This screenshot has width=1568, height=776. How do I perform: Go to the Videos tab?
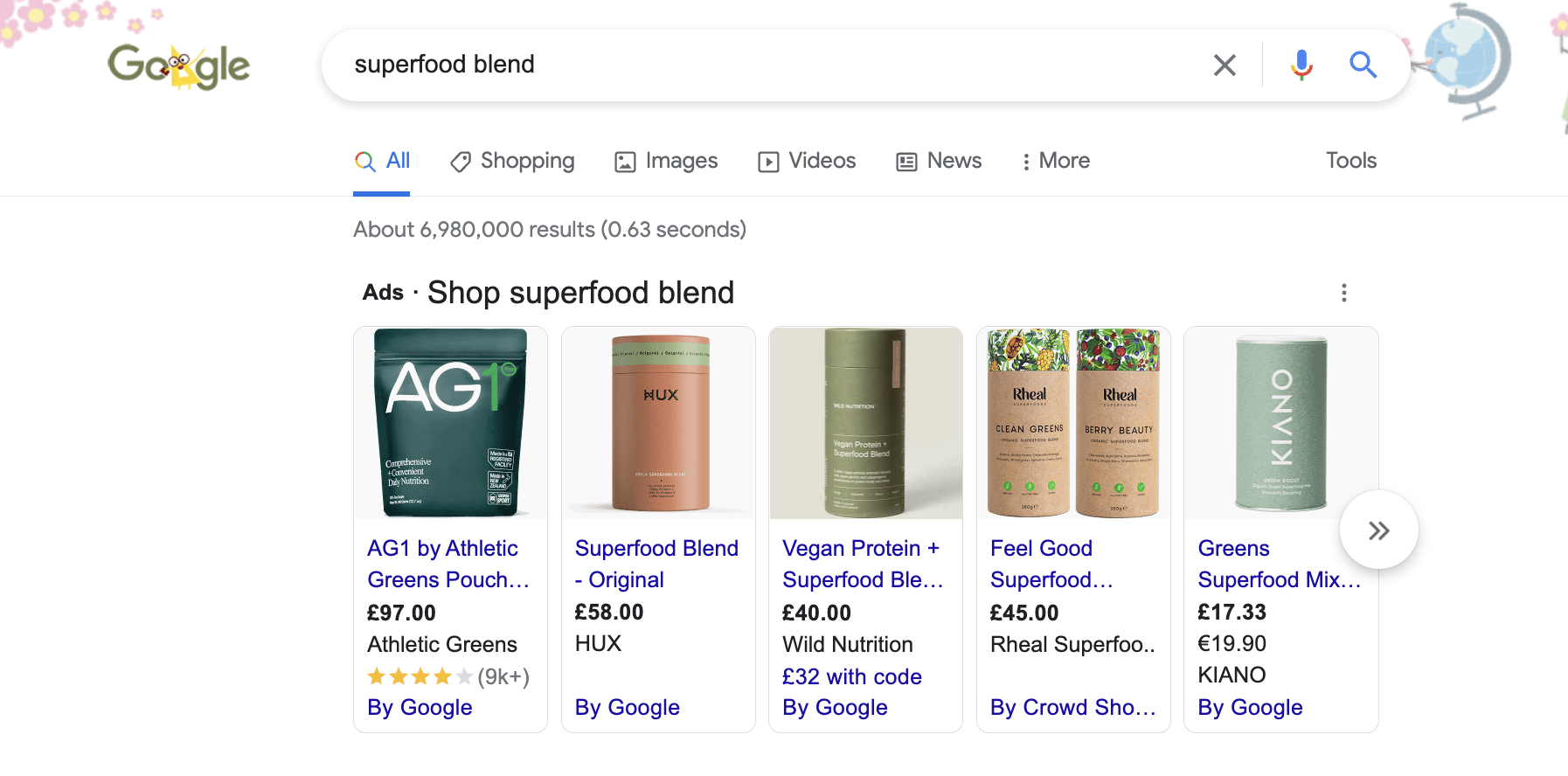click(807, 161)
